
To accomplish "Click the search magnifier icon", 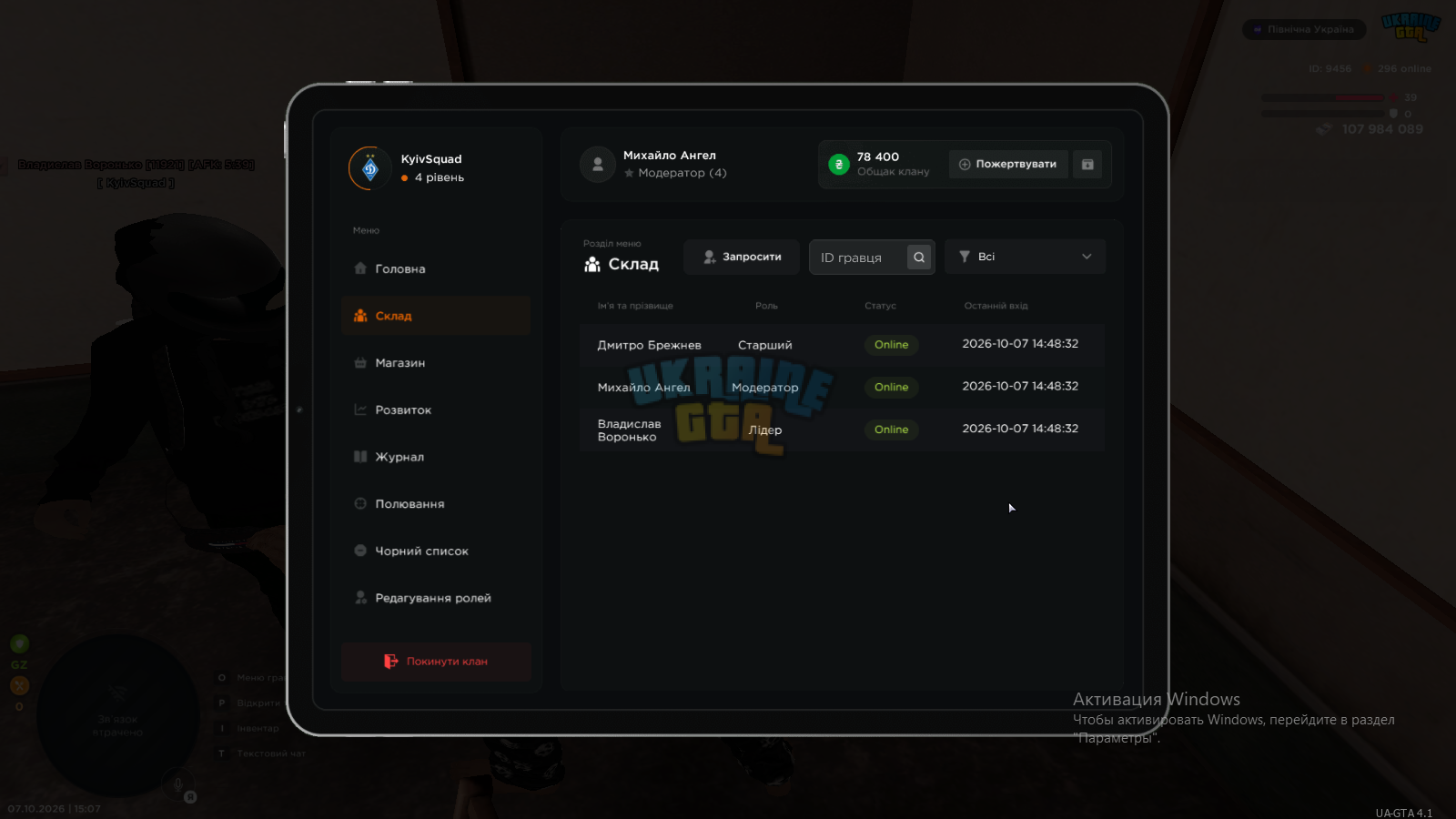I will click(x=919, y=258).
